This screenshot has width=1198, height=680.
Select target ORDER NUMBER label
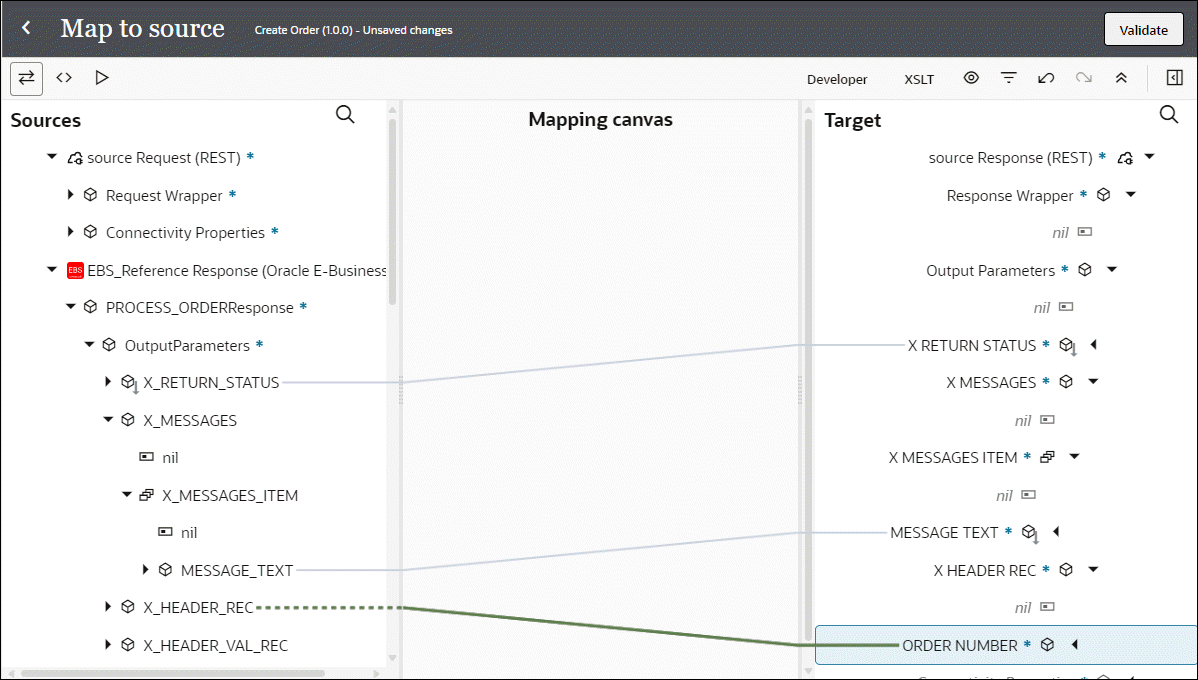(960, 646)
